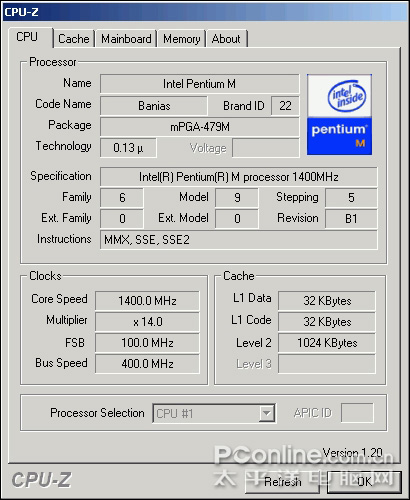410x500 pixels.
Task: Click the CPU-Z logo text at bottom left
Action: point(41,480)
